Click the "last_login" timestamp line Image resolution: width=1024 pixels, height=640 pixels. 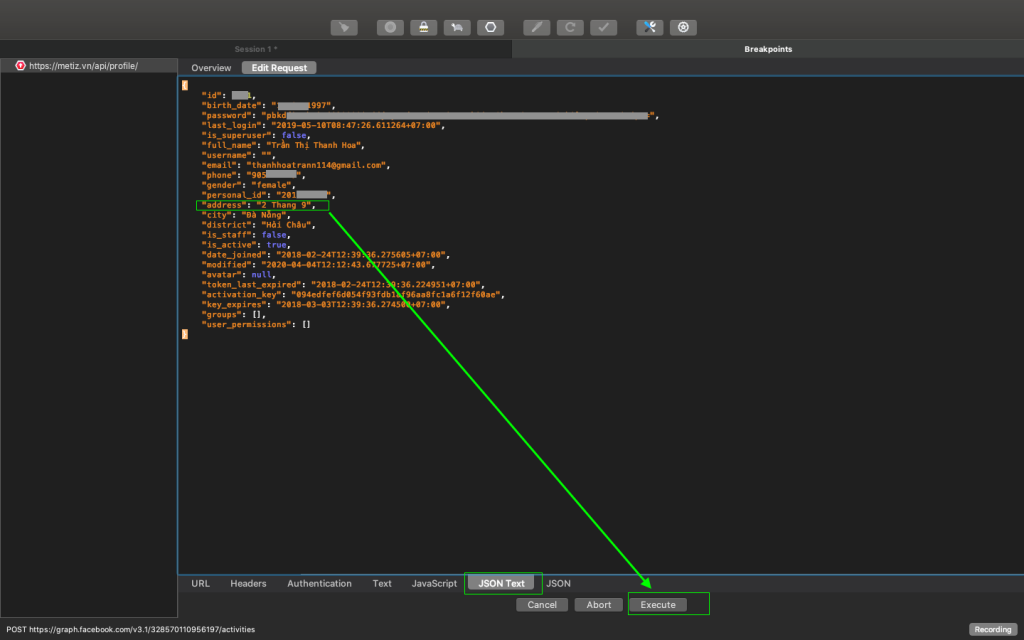323,125
